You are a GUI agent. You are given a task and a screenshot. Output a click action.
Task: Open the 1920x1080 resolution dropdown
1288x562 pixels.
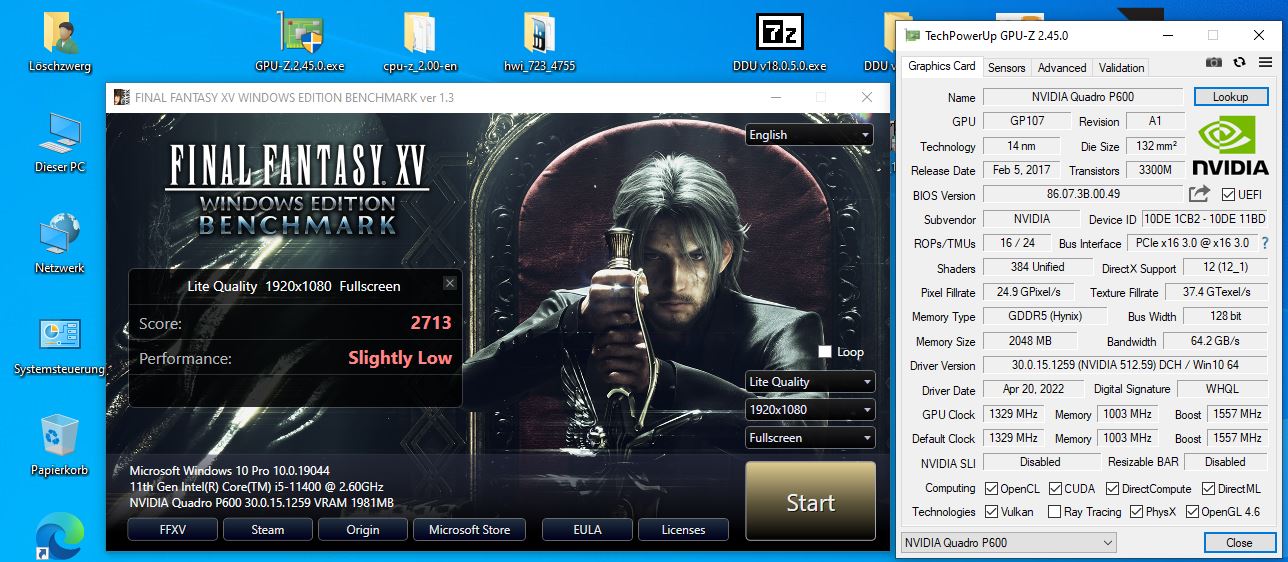(810, 410)
